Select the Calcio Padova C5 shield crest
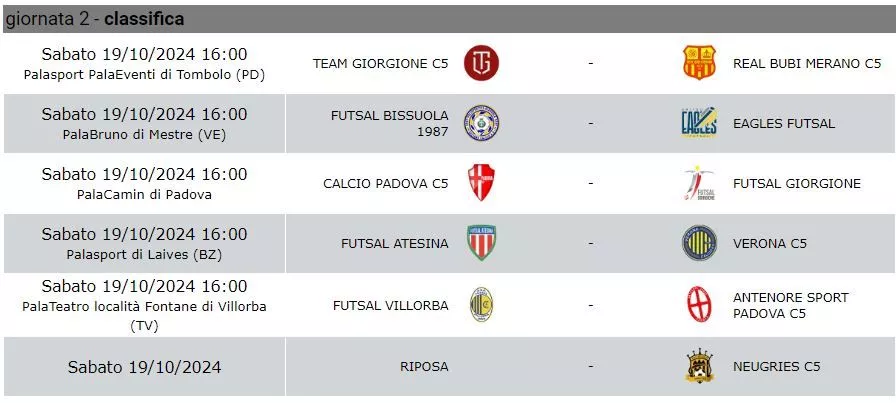This screenshot has height=403, width=896. (x=481, y=183)
